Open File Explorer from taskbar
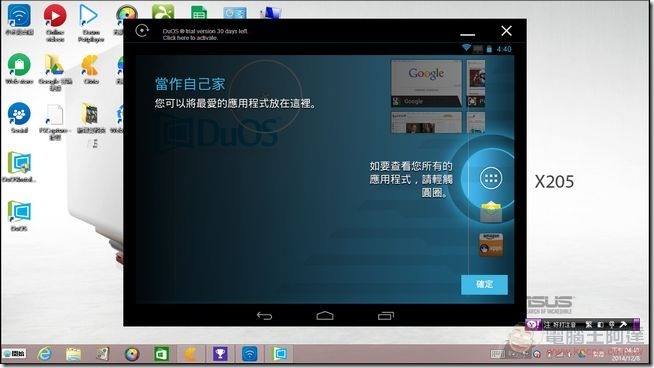Image resolution: width=654 pixels, height=368 pixels. click(x=73, y=354)
